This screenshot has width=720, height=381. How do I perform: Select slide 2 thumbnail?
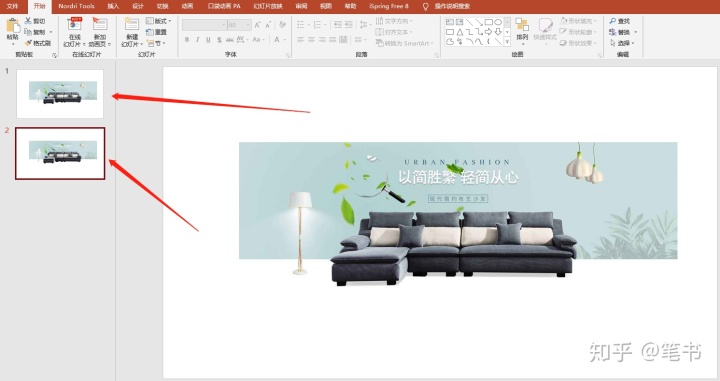pos(60,153)
